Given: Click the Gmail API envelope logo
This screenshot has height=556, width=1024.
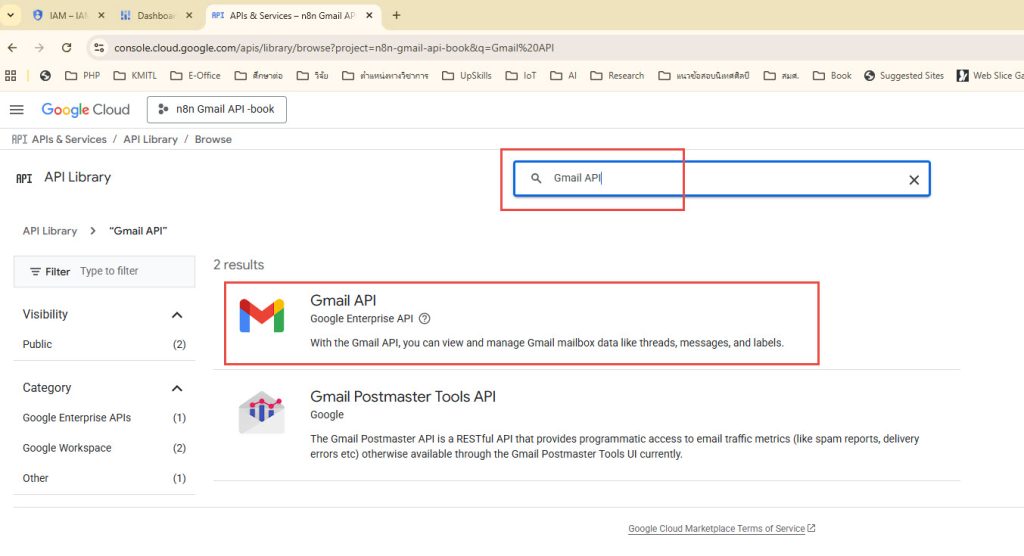Looking at the screenshot, I should click(261, 316).
